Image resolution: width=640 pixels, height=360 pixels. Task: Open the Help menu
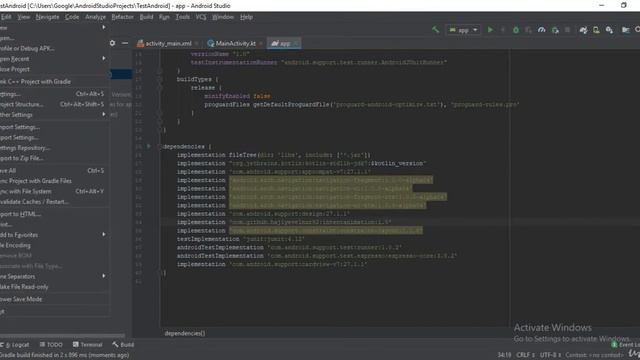click(246, 17)
